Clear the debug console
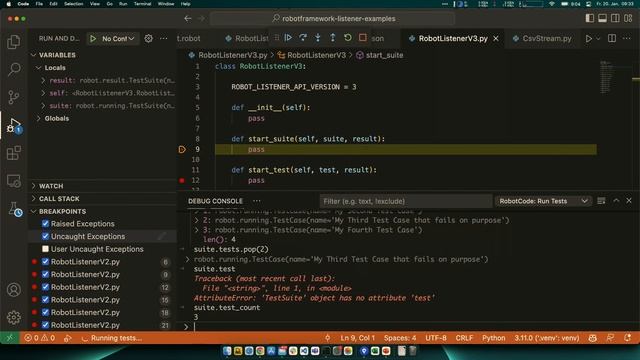The height and width of the screenshot is (360, 640). point(601,201)
